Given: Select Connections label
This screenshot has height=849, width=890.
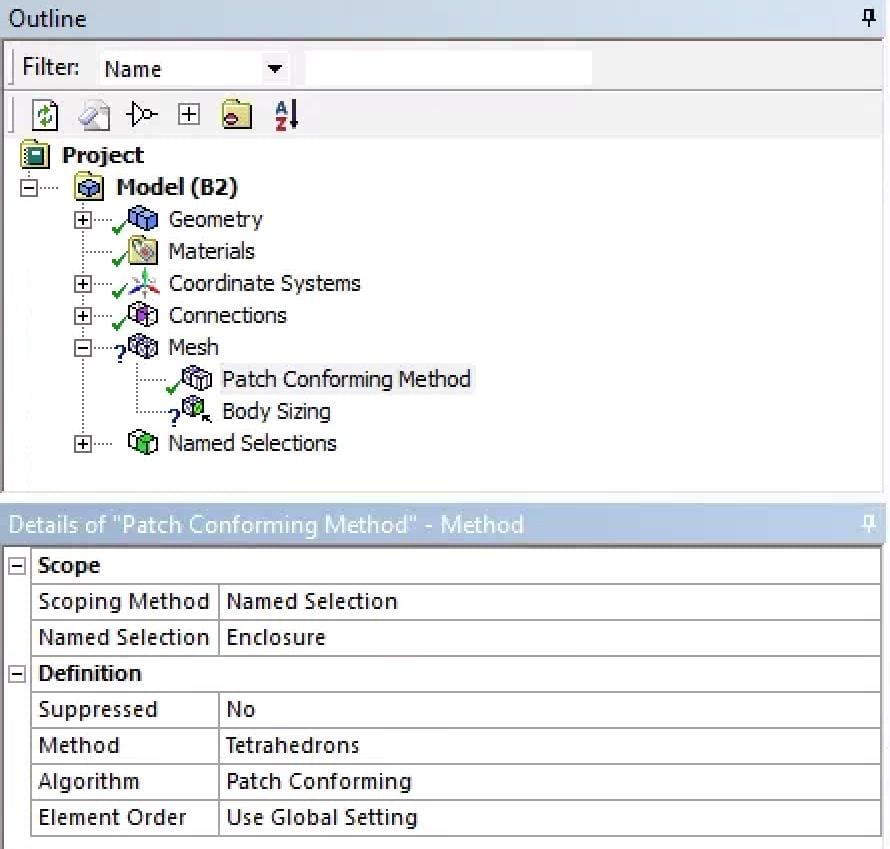Looking at the screenshot, I should click(228, 315).
